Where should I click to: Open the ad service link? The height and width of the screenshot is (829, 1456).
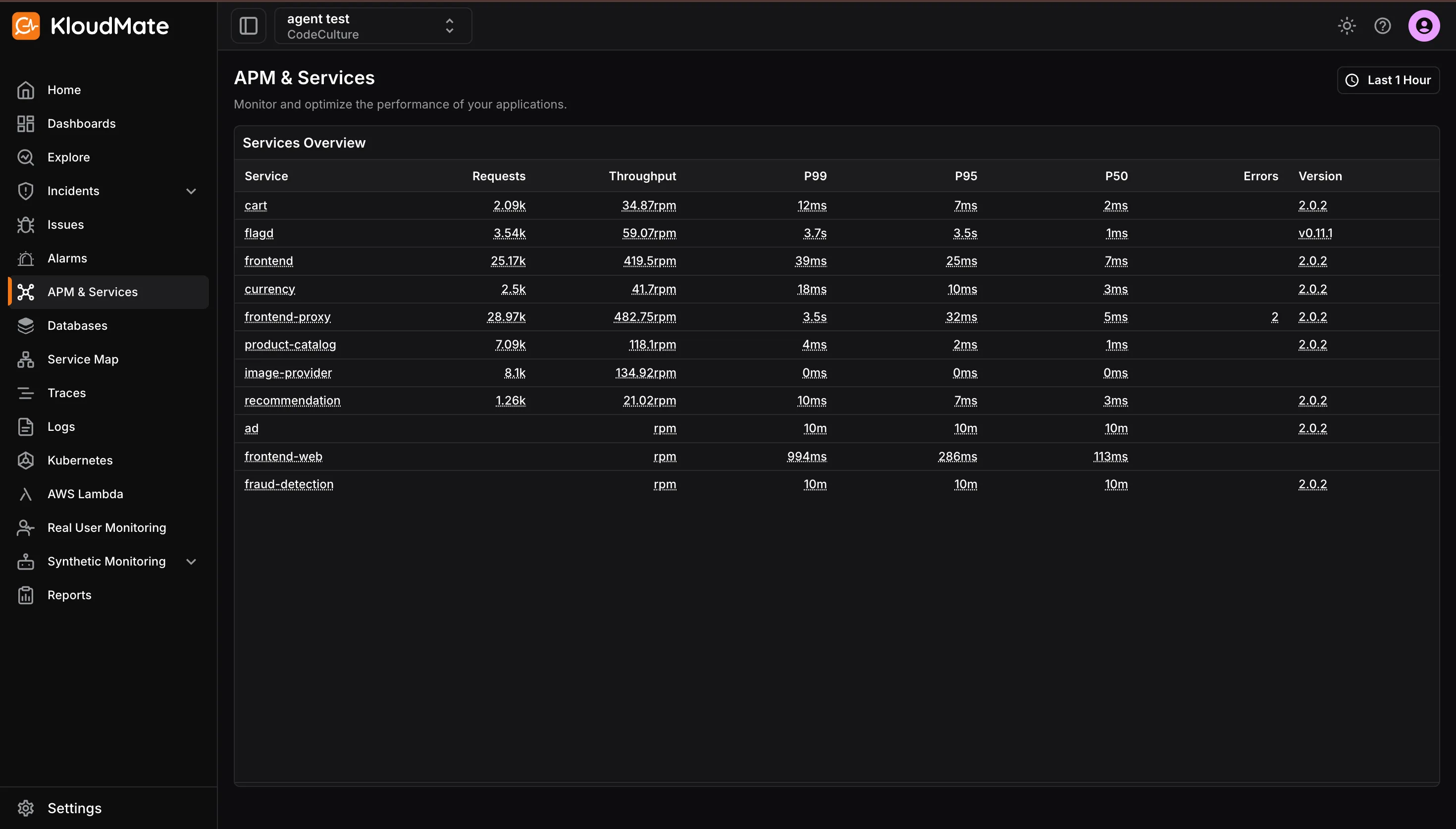[x=252, y=429]
